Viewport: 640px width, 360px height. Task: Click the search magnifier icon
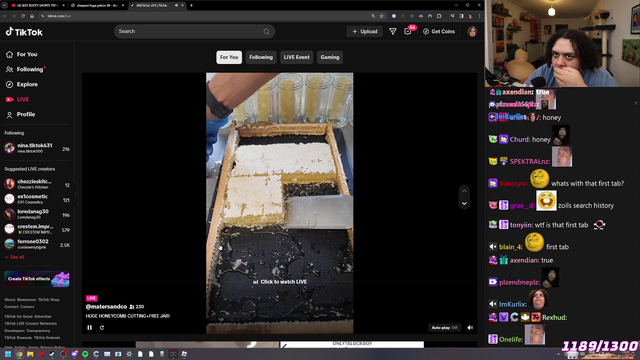(267, 31)
